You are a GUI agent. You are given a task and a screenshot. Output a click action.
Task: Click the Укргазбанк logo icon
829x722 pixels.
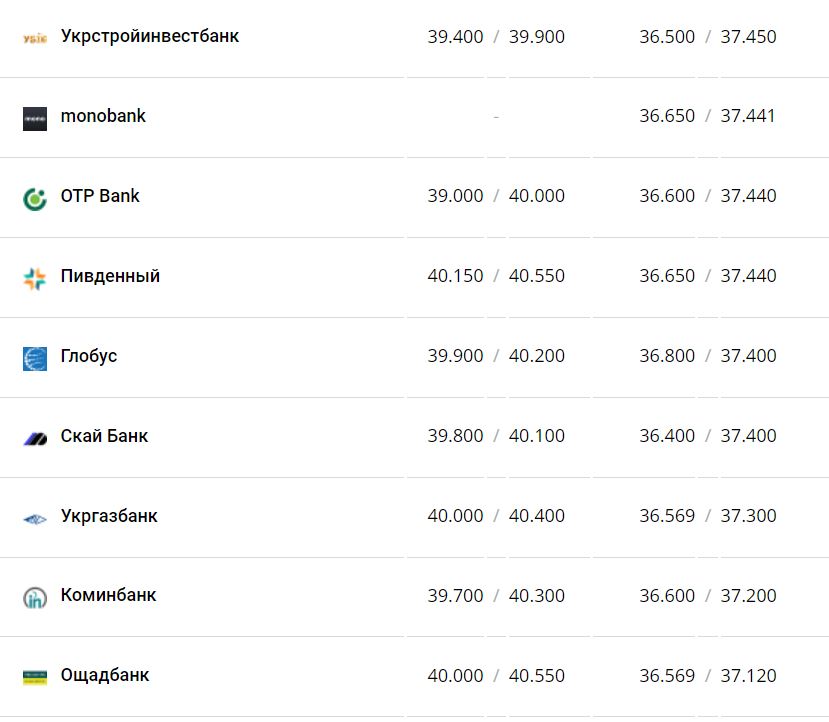(35, 518)
